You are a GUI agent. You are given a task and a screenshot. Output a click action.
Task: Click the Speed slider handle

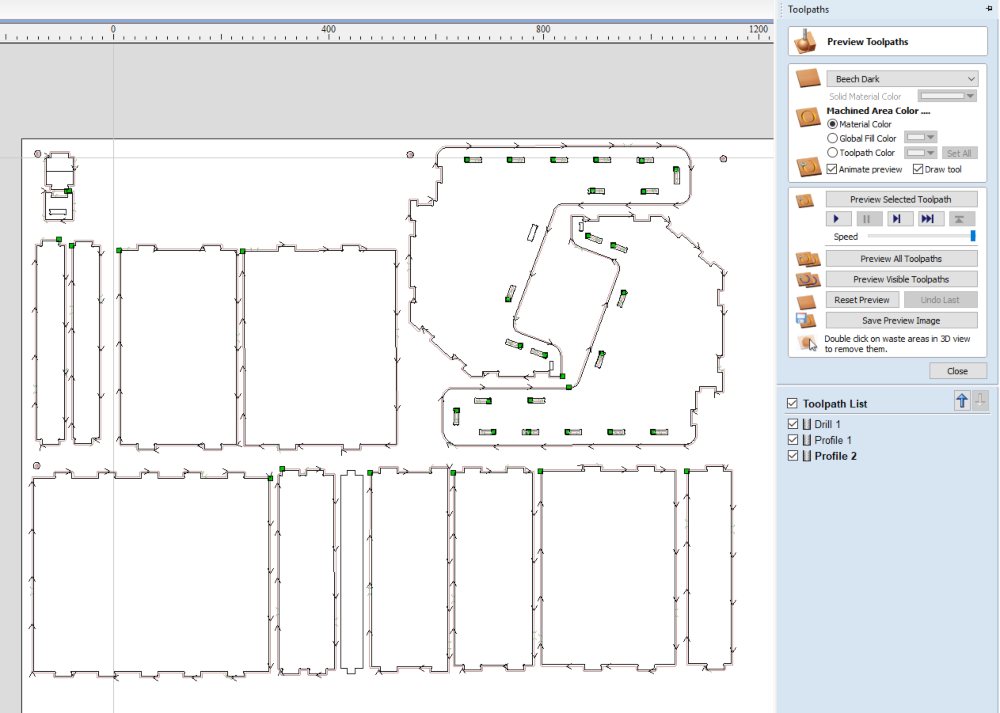point(973,236)
